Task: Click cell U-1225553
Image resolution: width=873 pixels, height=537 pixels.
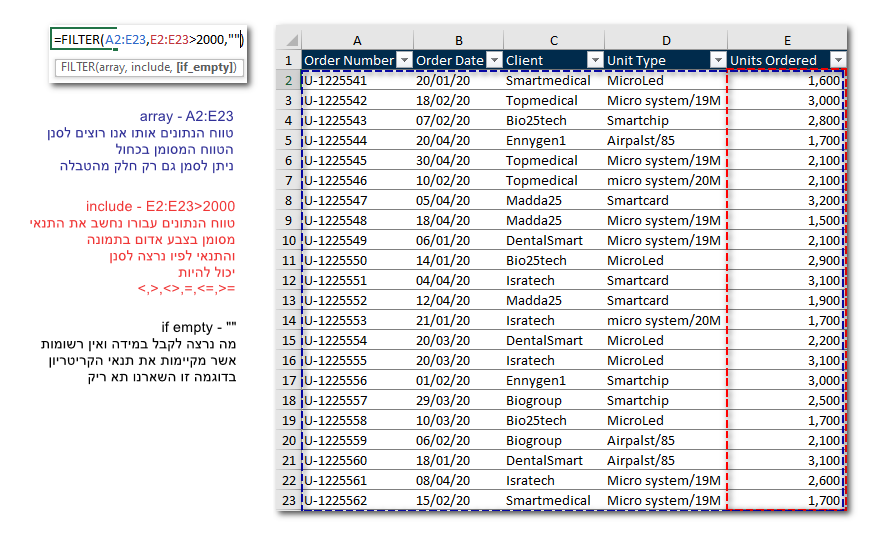Action: coord(357,321)
